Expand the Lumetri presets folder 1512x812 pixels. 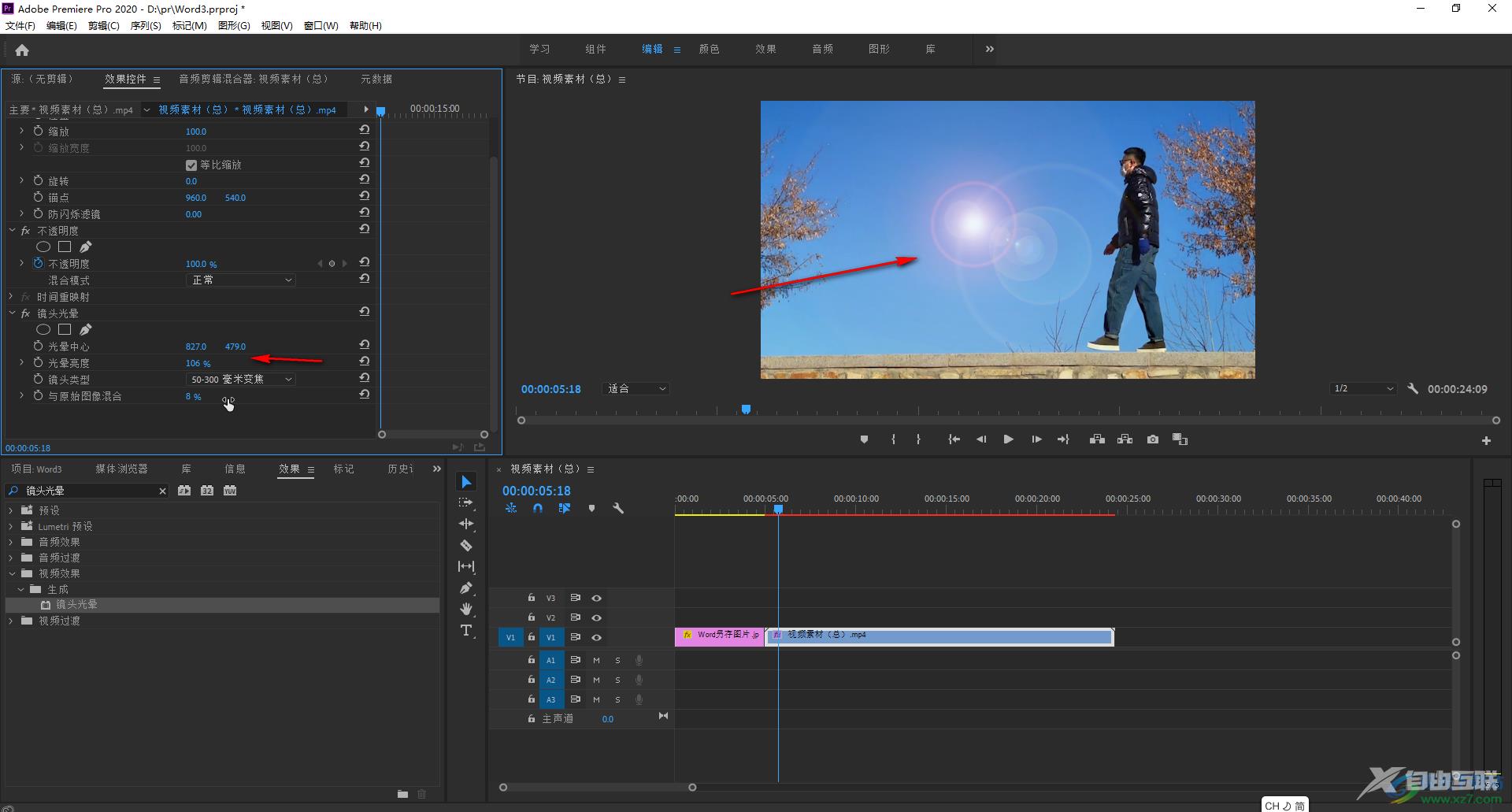coord(11,525)
